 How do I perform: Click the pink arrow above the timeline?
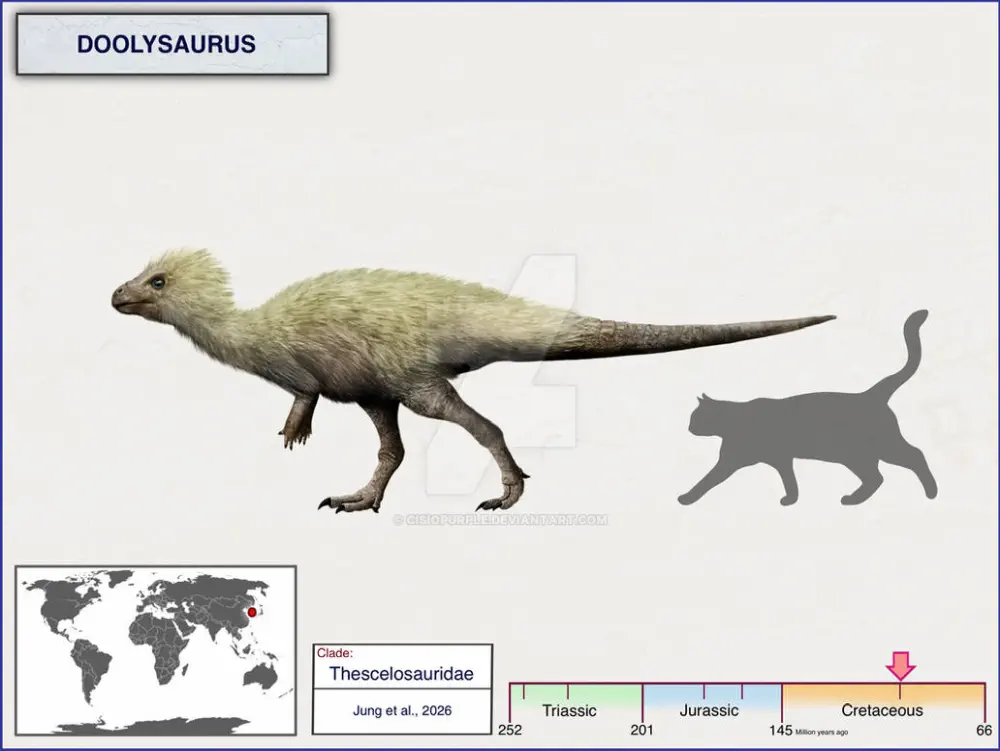pyautogui.click(x=900, y=665)
